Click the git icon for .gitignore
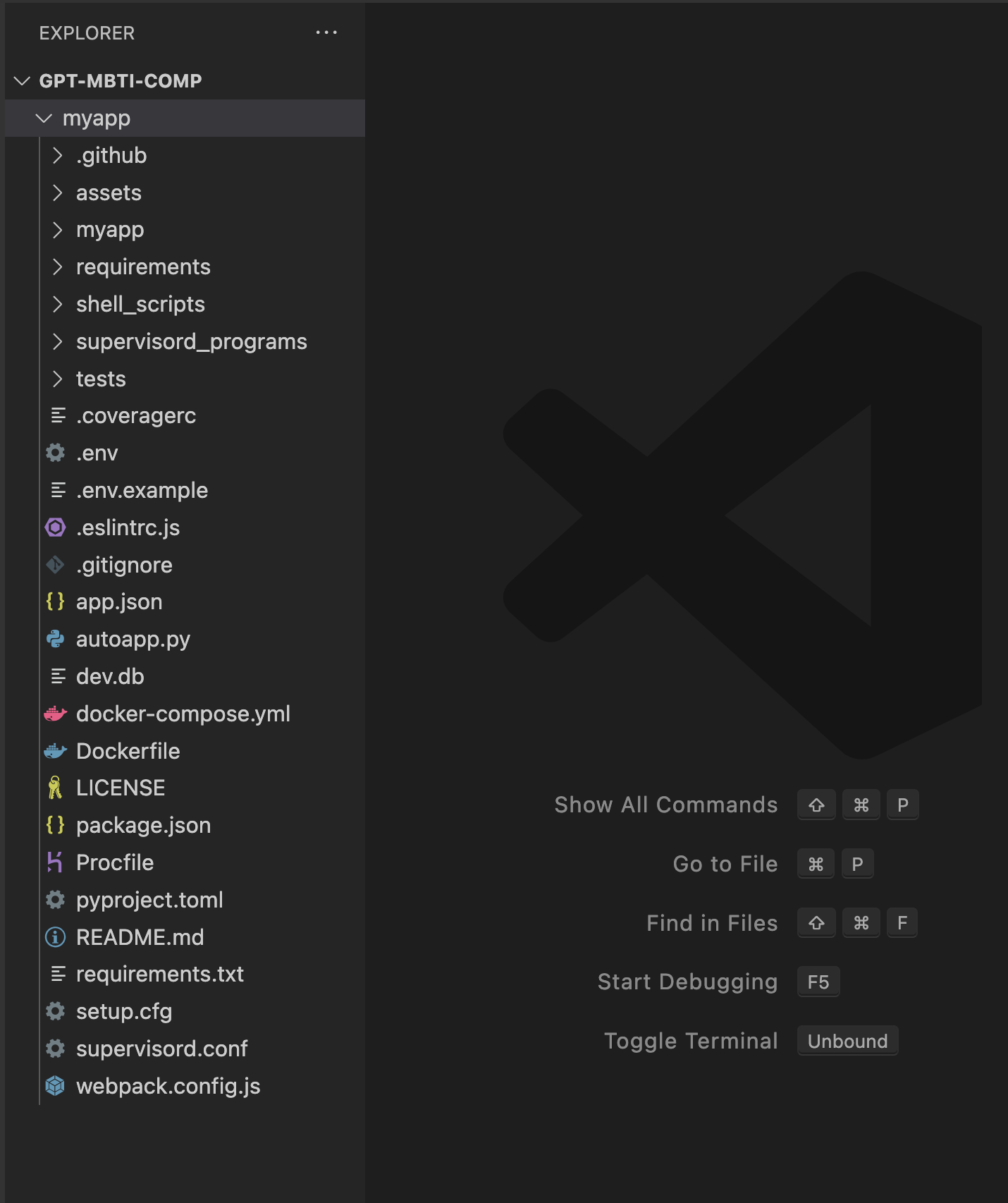Viewport: 1008px width, 1203px height. [56, 565]
